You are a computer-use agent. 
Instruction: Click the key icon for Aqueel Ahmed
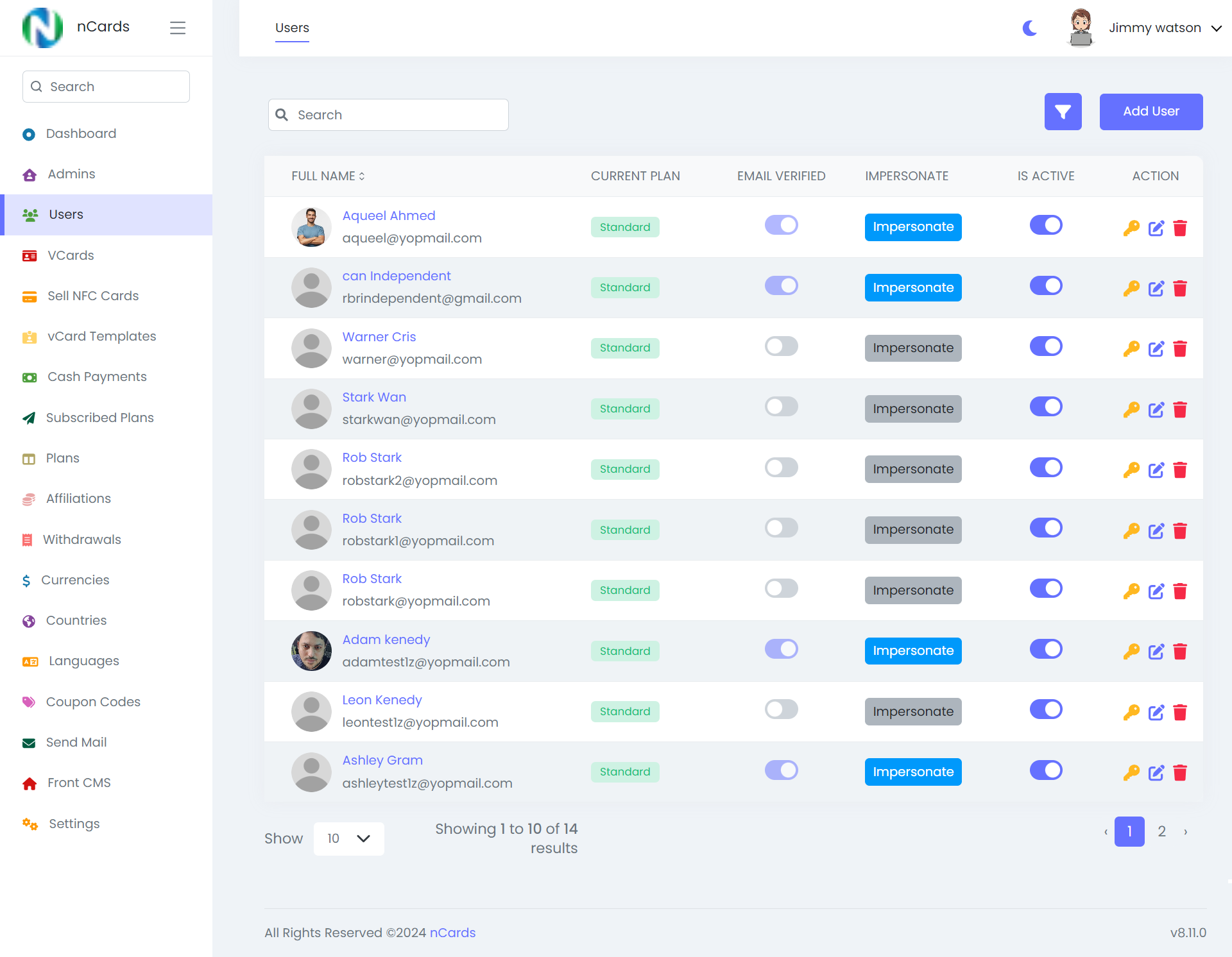coord(1132,228)
